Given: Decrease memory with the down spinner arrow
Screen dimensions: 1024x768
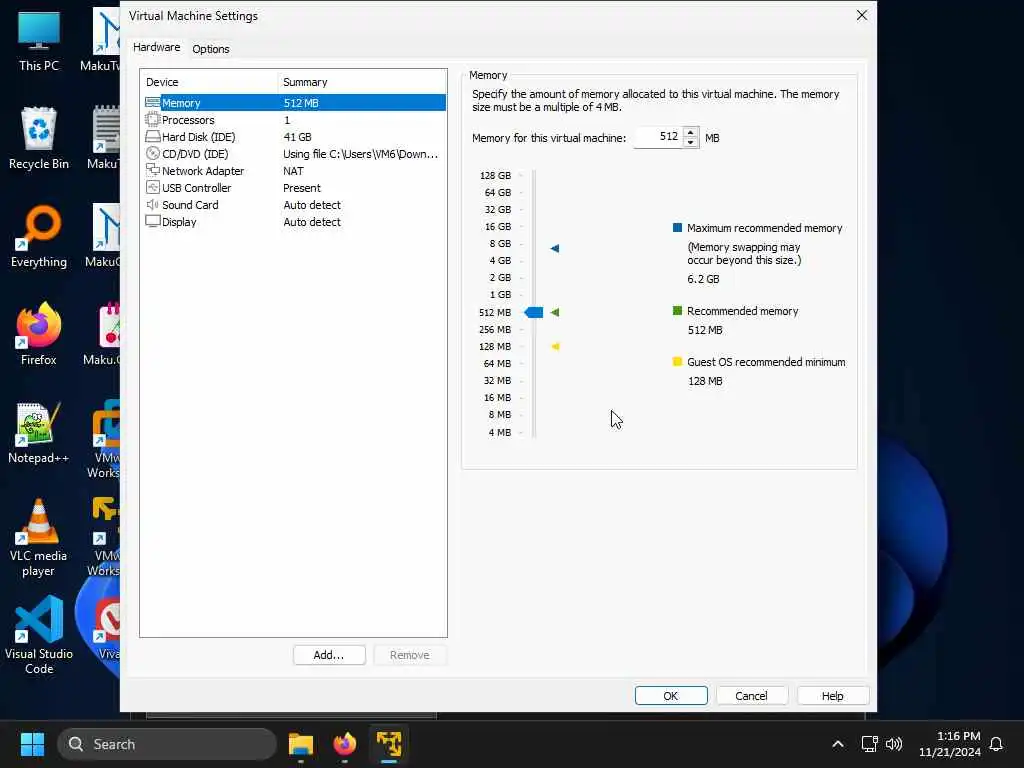Looking at the screenshot, I should (x=690, y=142).
